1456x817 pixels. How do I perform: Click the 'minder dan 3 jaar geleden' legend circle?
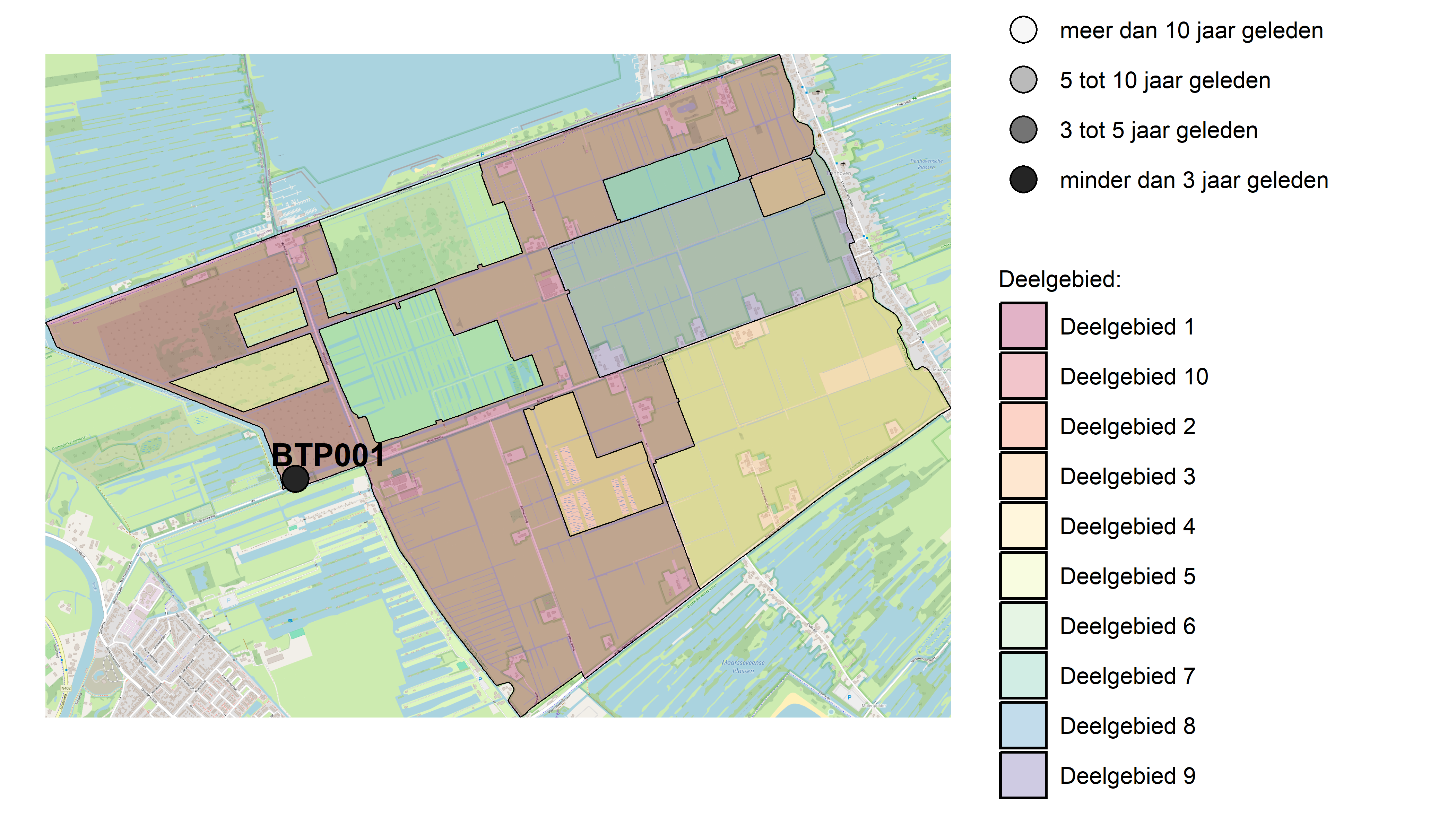1023,180
